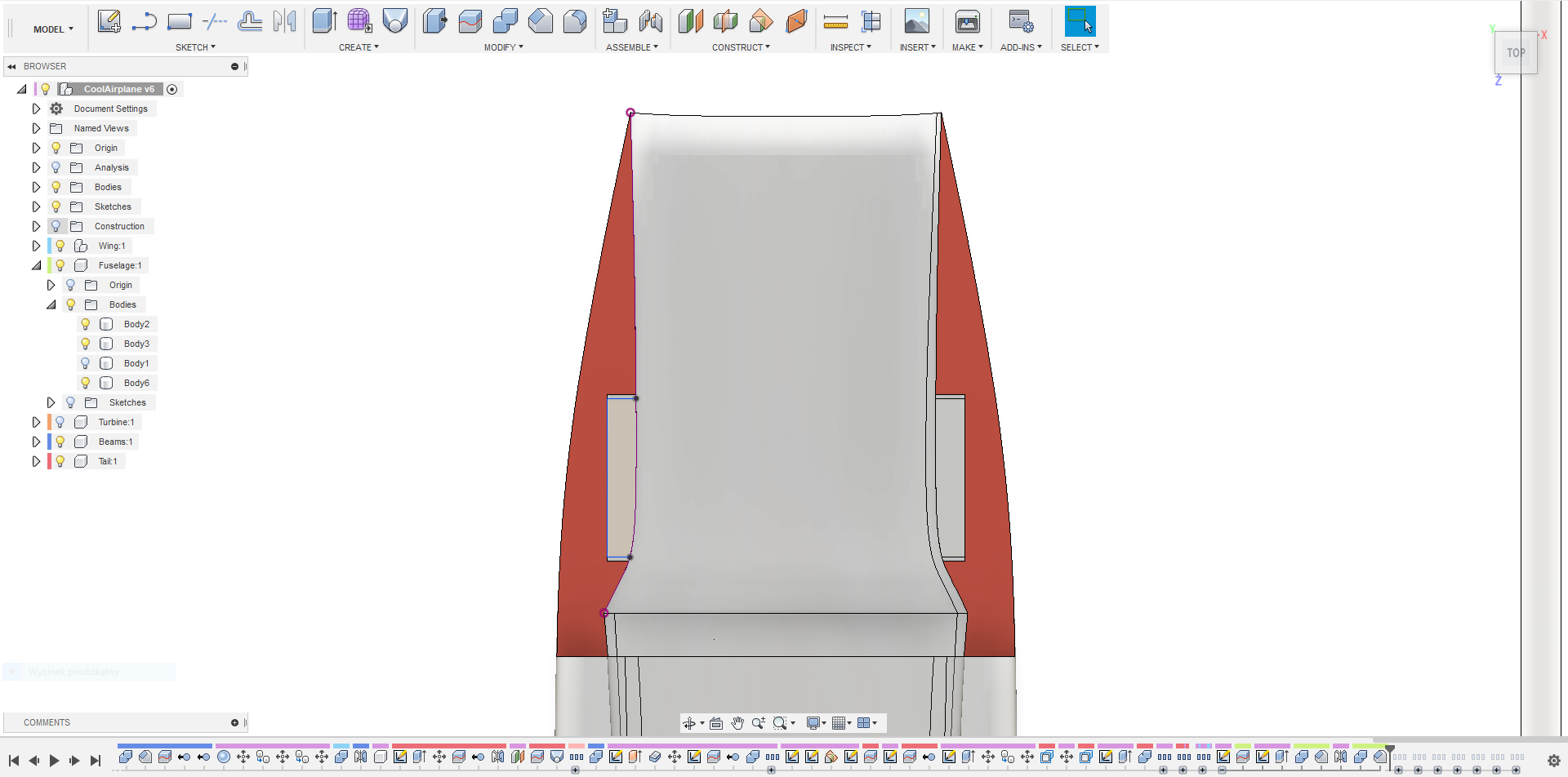Click the Insert image icon

coord(917,21)
